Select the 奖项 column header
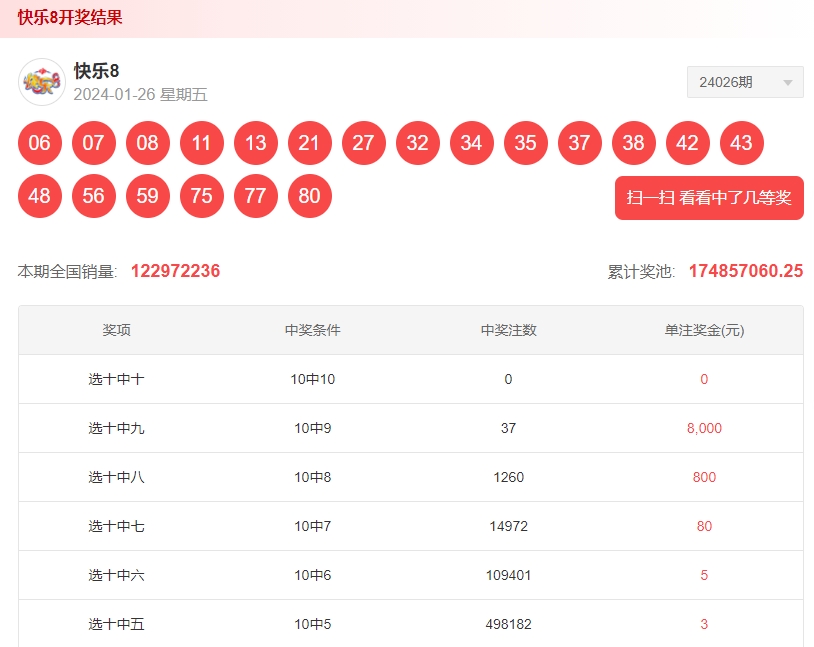Screen dimensions: 814x647 point(108,330)
